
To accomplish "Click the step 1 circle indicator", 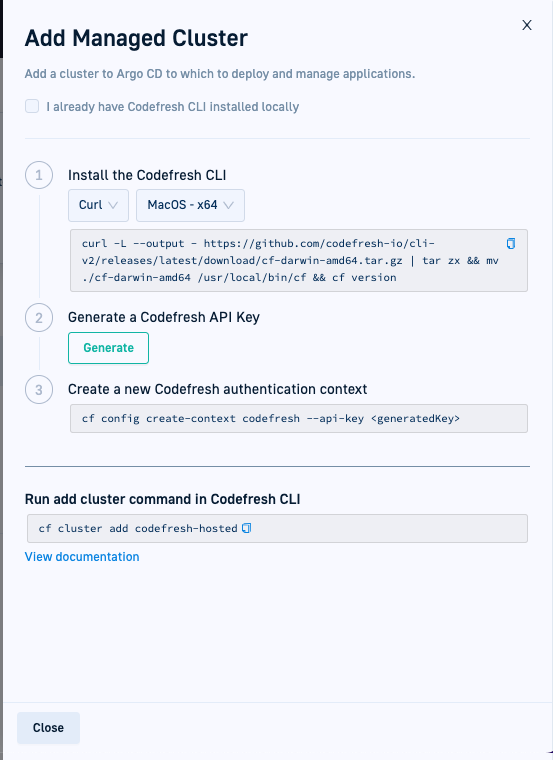I will [39, 175].
